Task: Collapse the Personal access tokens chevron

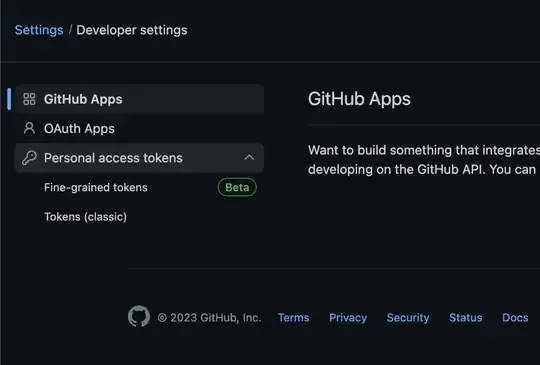Action: point(249,158)
